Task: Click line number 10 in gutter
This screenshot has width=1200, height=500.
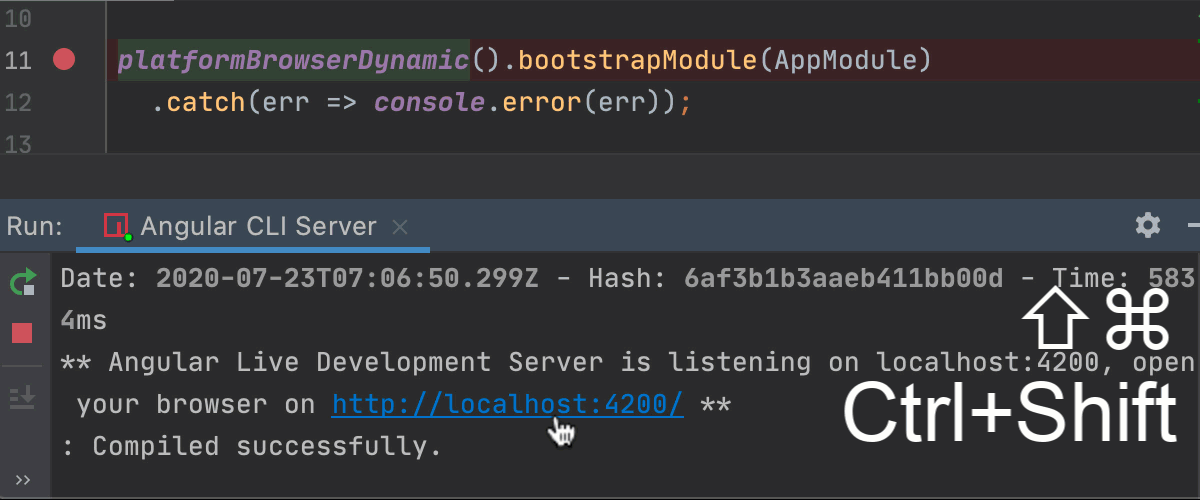Action: [19, 18]
